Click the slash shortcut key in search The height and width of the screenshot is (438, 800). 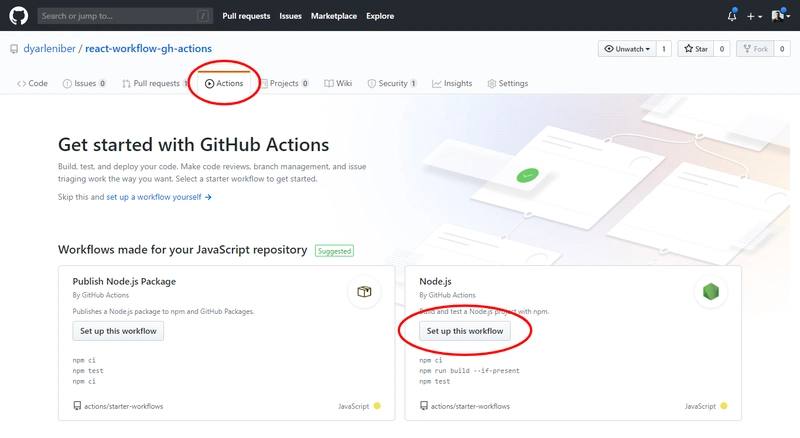coord(203,16)
